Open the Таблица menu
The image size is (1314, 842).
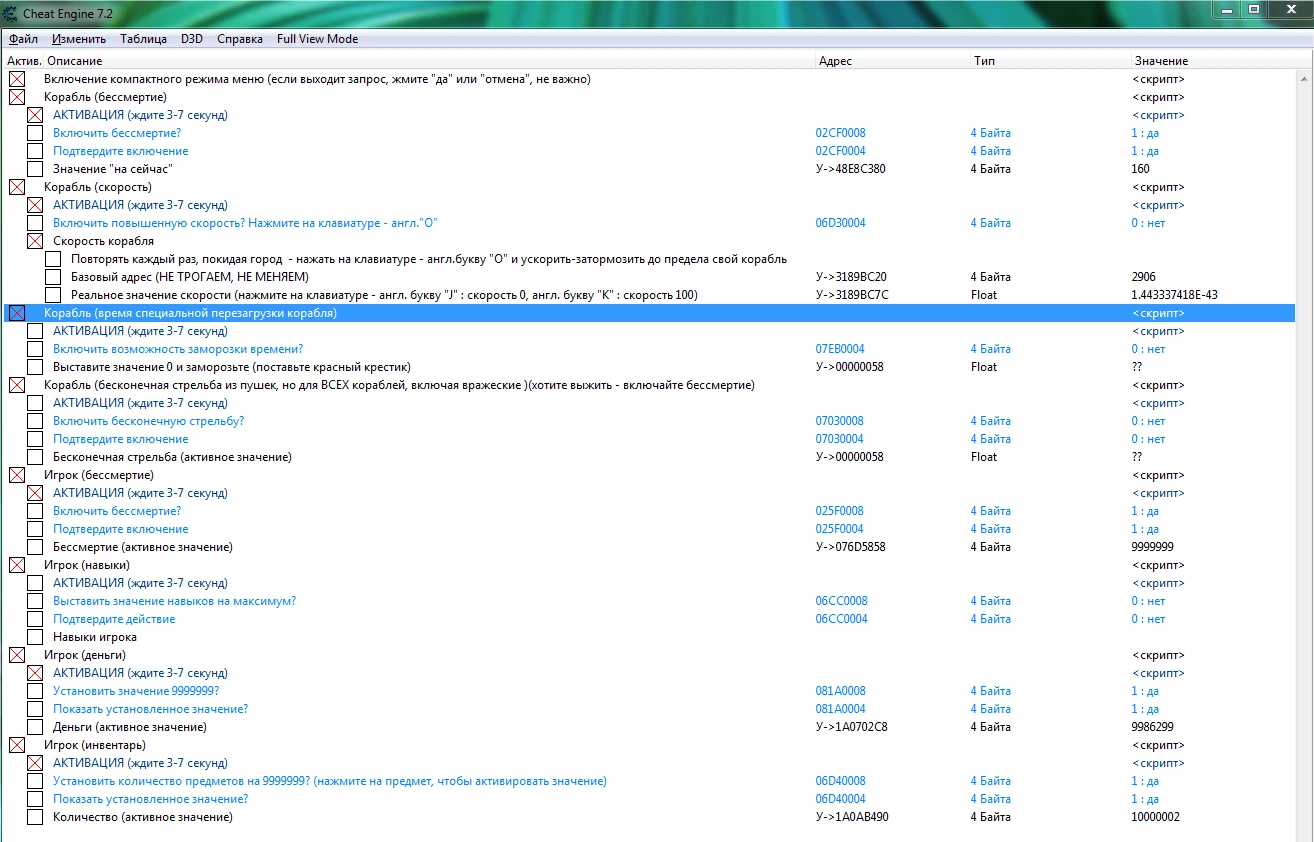pyautogui.click(x=143, y=39)
